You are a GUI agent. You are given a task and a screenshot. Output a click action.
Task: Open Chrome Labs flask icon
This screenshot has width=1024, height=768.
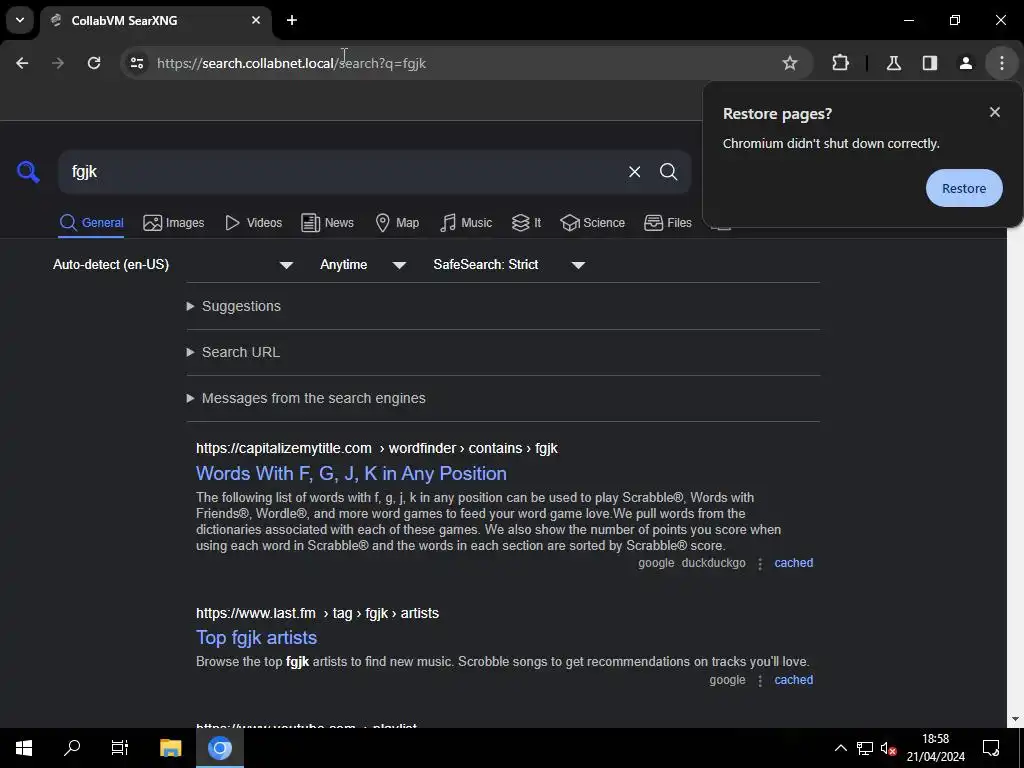[x=893, y=63]
